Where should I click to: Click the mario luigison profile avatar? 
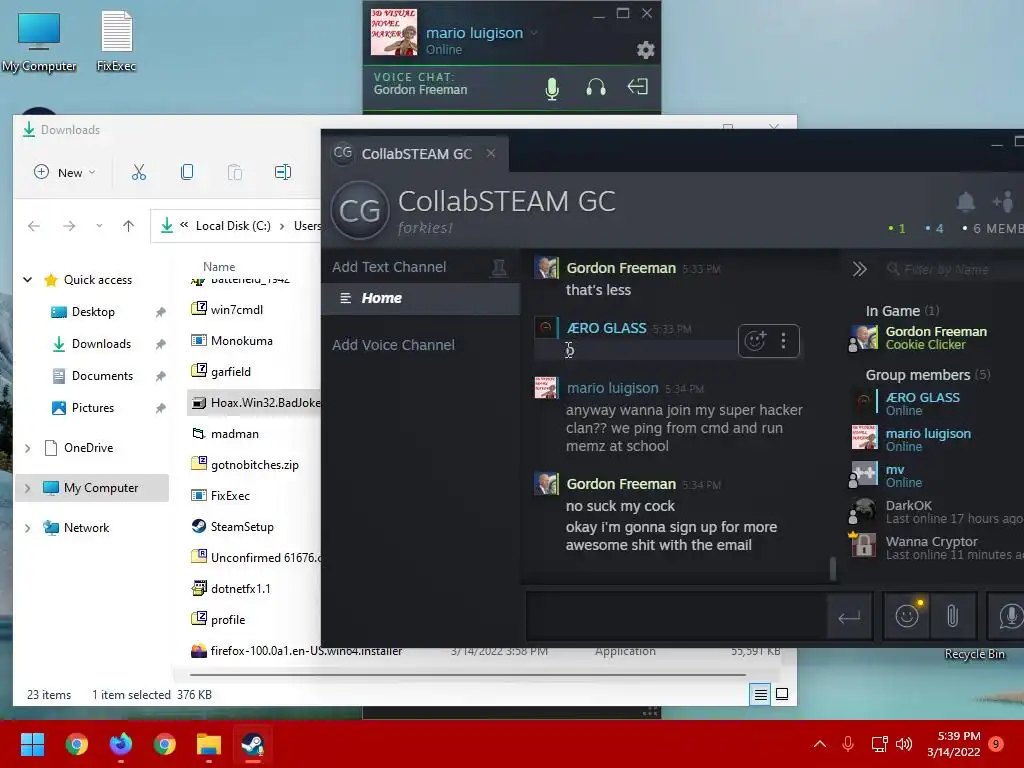pyautogui.click(x=394, y=32)
